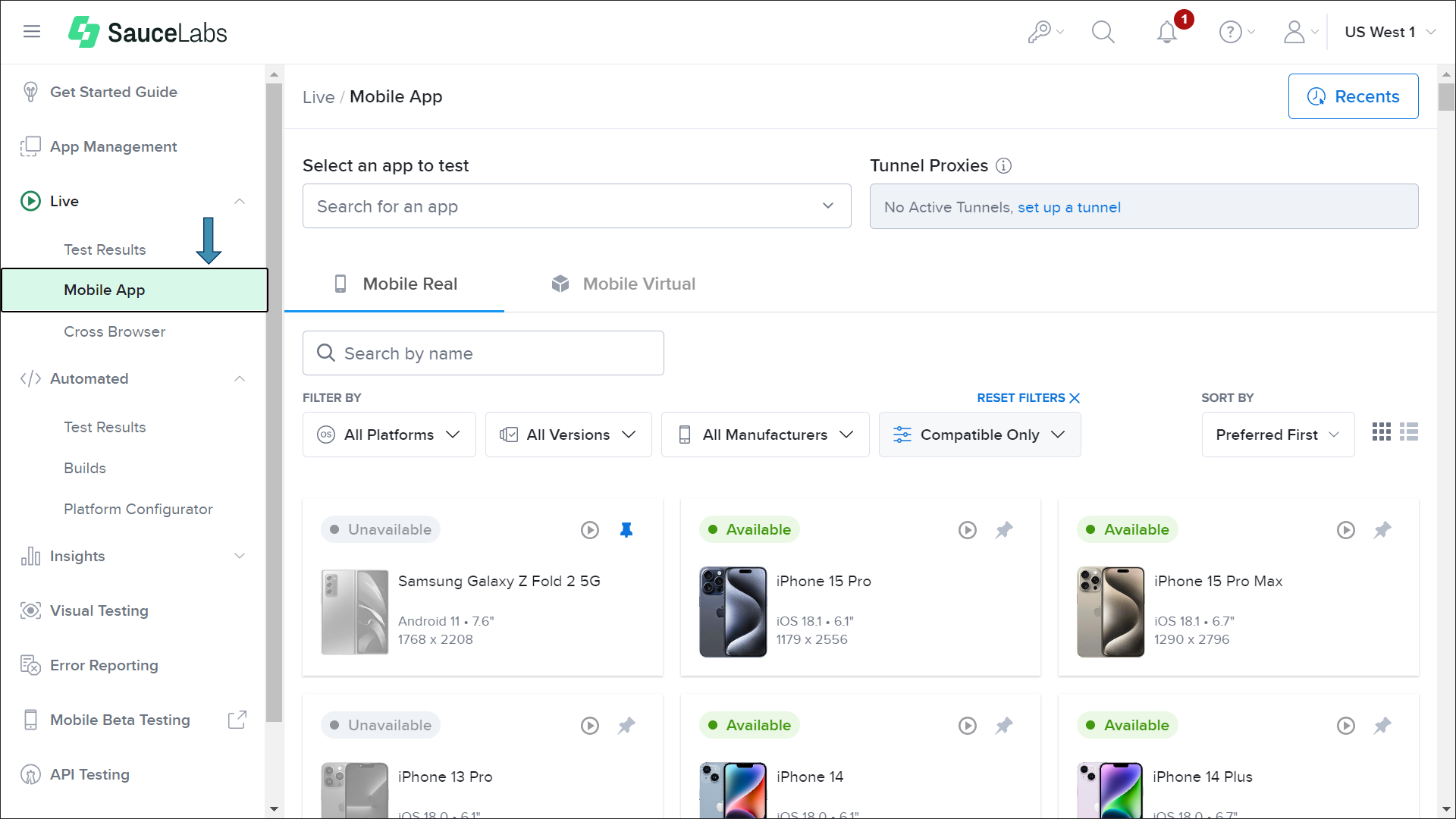Viewport: 1456px width, 819px height.
Task: Open Platform Configurator
Action: [x=138, y=509]
